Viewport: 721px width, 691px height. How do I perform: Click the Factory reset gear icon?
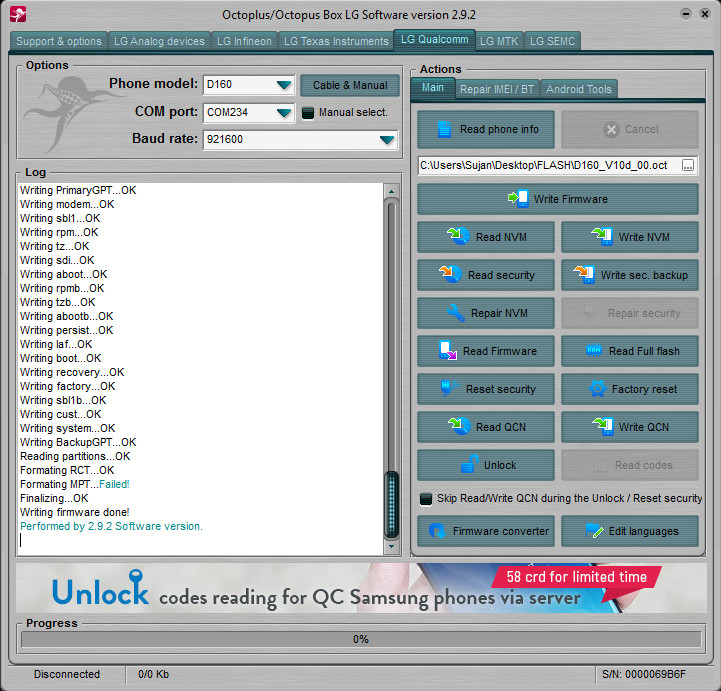[x=597, y=388]
